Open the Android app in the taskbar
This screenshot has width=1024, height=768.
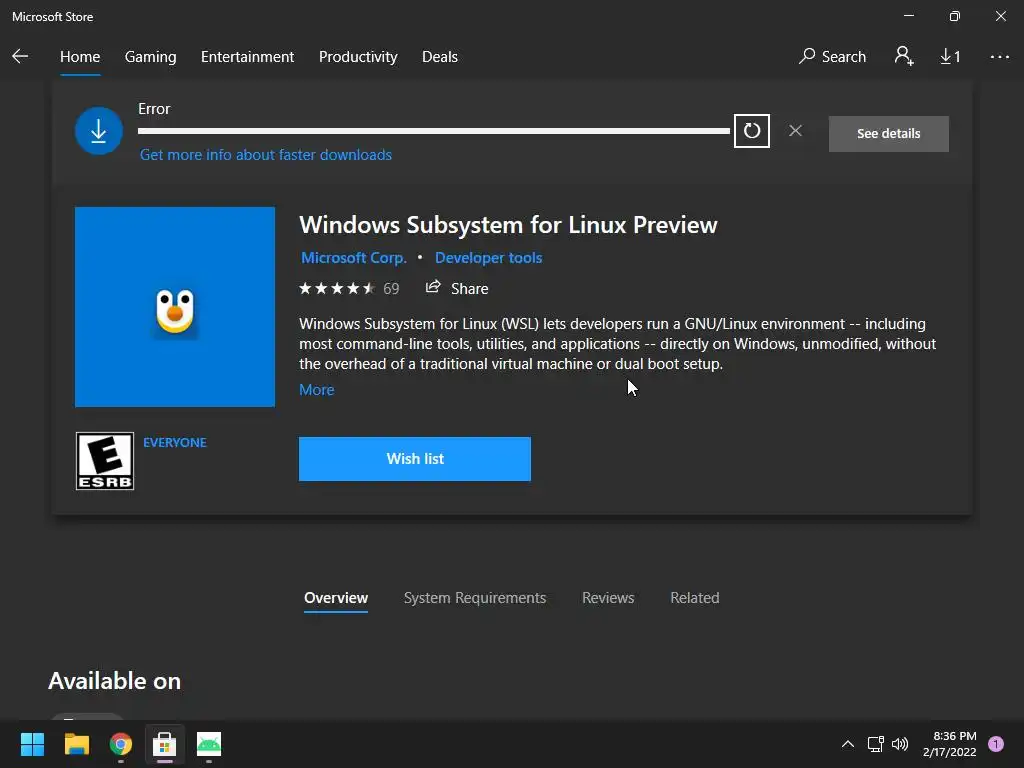pyautogui.click(x=209, y=744)
